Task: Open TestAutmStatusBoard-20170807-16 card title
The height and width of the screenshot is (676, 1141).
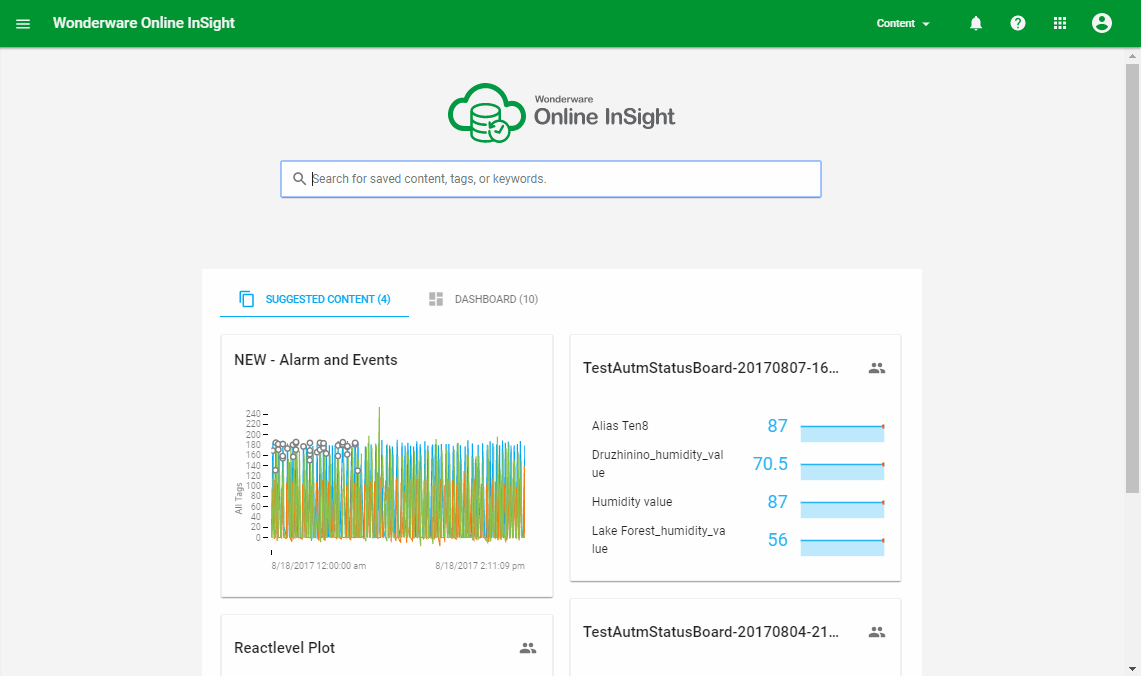Action: click(x=710, y=368)
